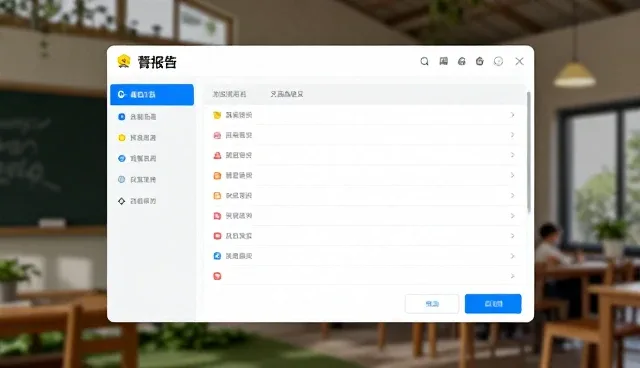The width and height of the screenshot is (640, 368).
Task: Click the blue square icon in the eighth row
Action: pyautogui.click(x=217, y=256)
